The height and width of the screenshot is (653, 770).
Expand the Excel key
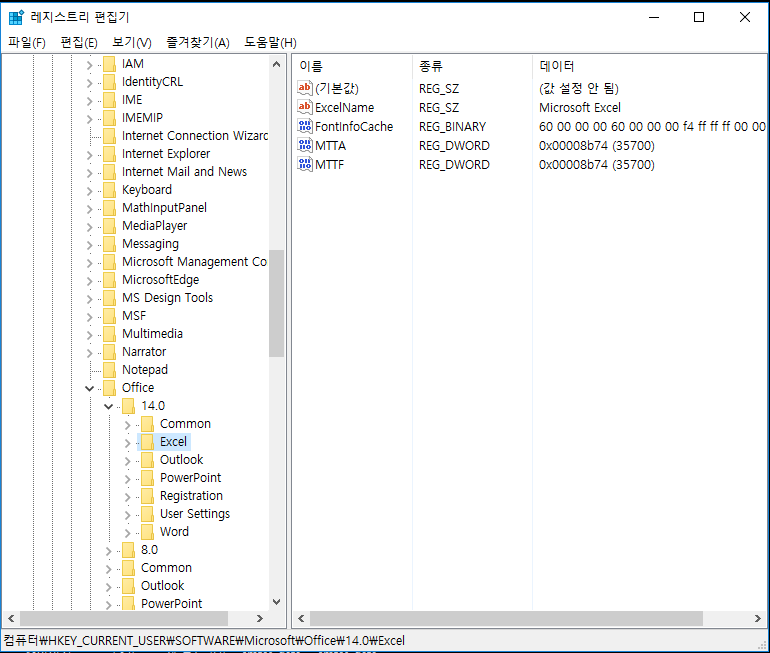pyautogui.click(x=127, y=443)
